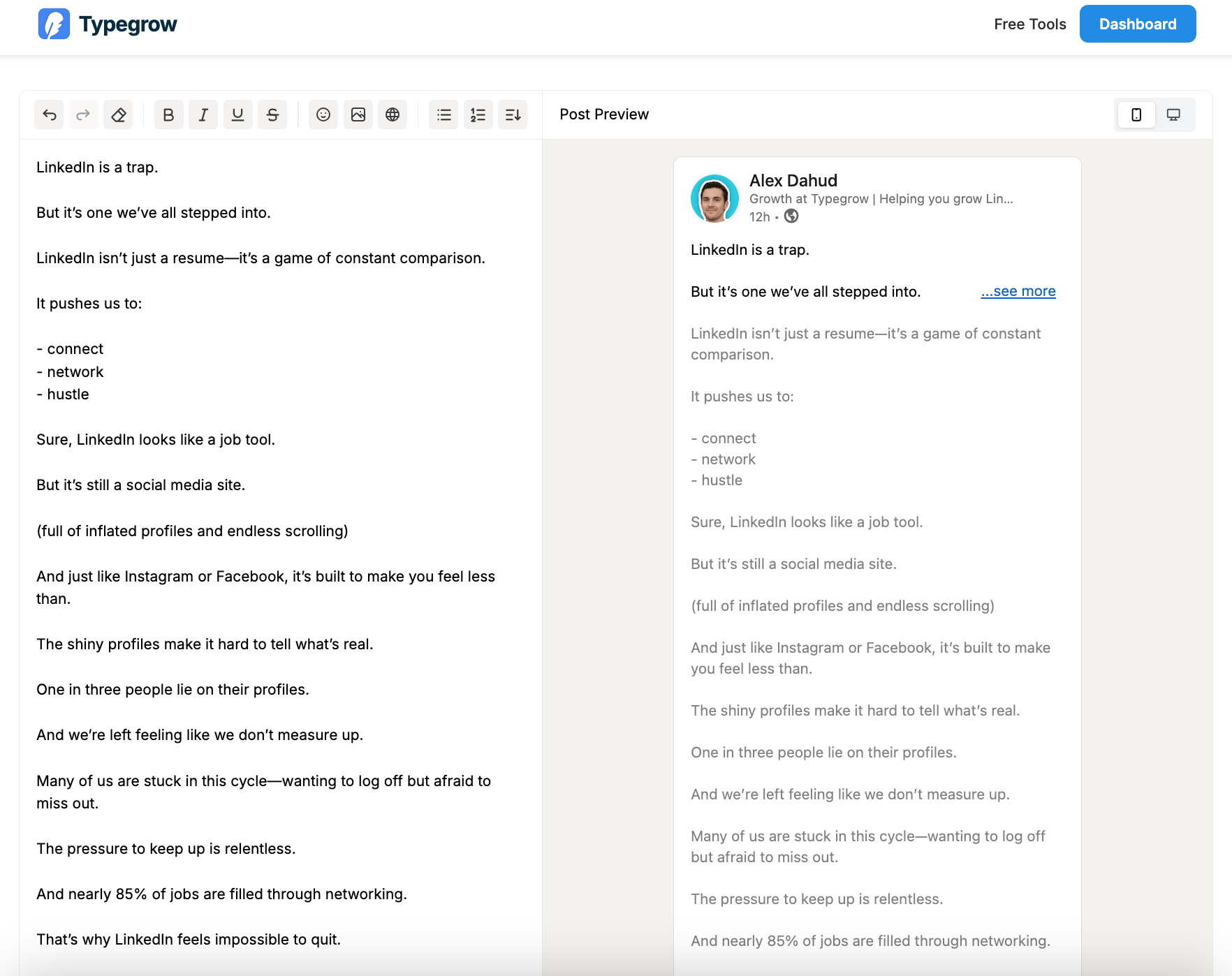Apply underline formatting
The image size is (1232, 976).
(x=238, y=114)
